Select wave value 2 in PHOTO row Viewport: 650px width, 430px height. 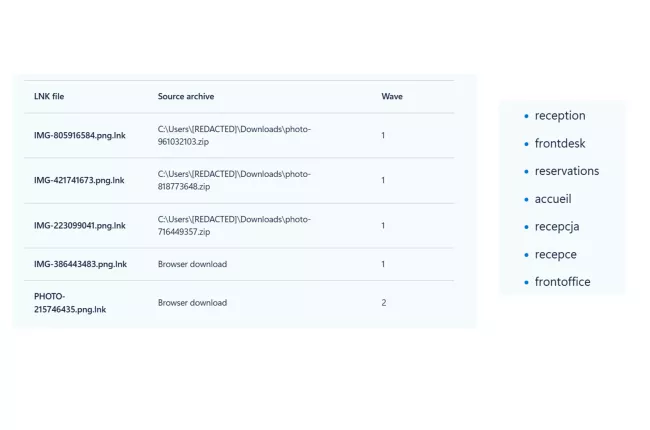(x=383, y=303)
